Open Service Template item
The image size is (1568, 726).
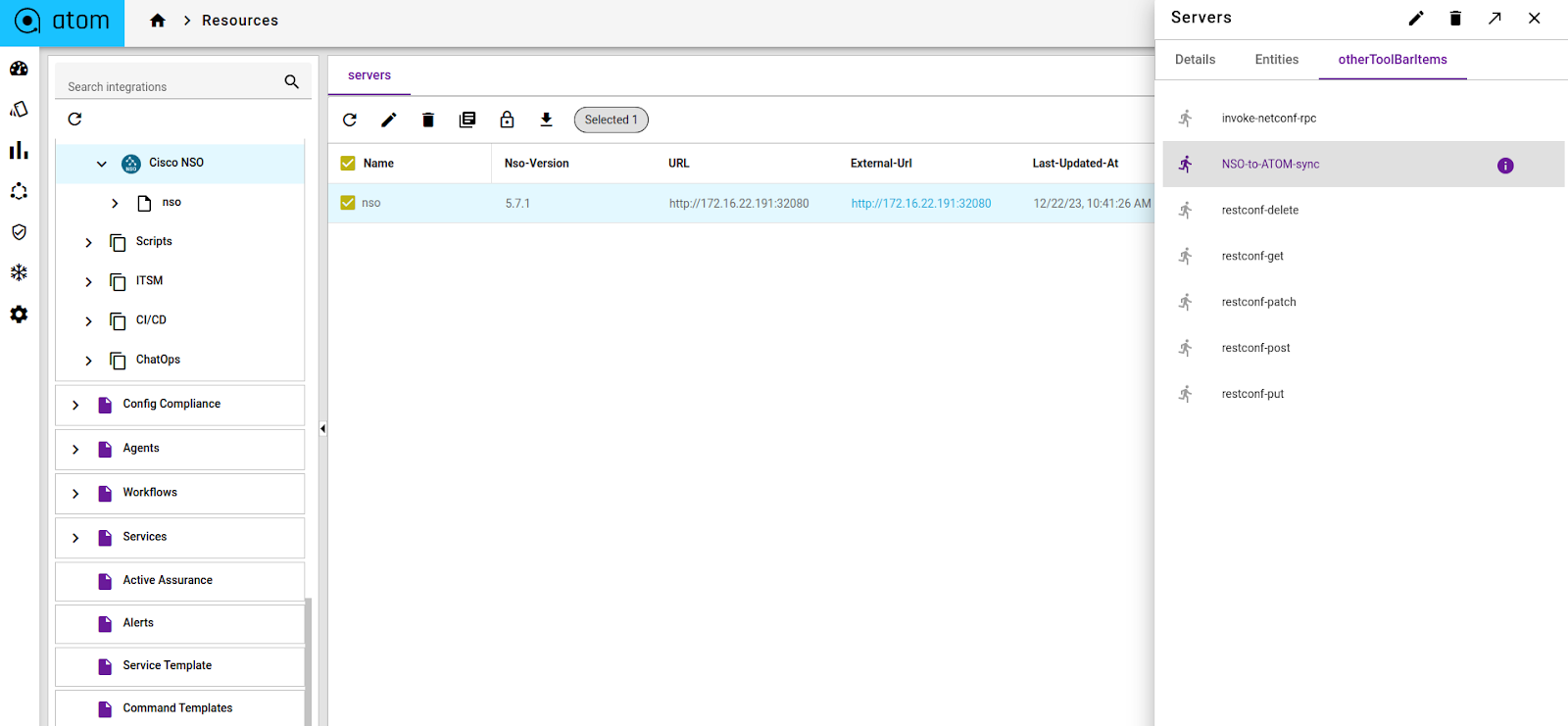(x=179, y=666)
